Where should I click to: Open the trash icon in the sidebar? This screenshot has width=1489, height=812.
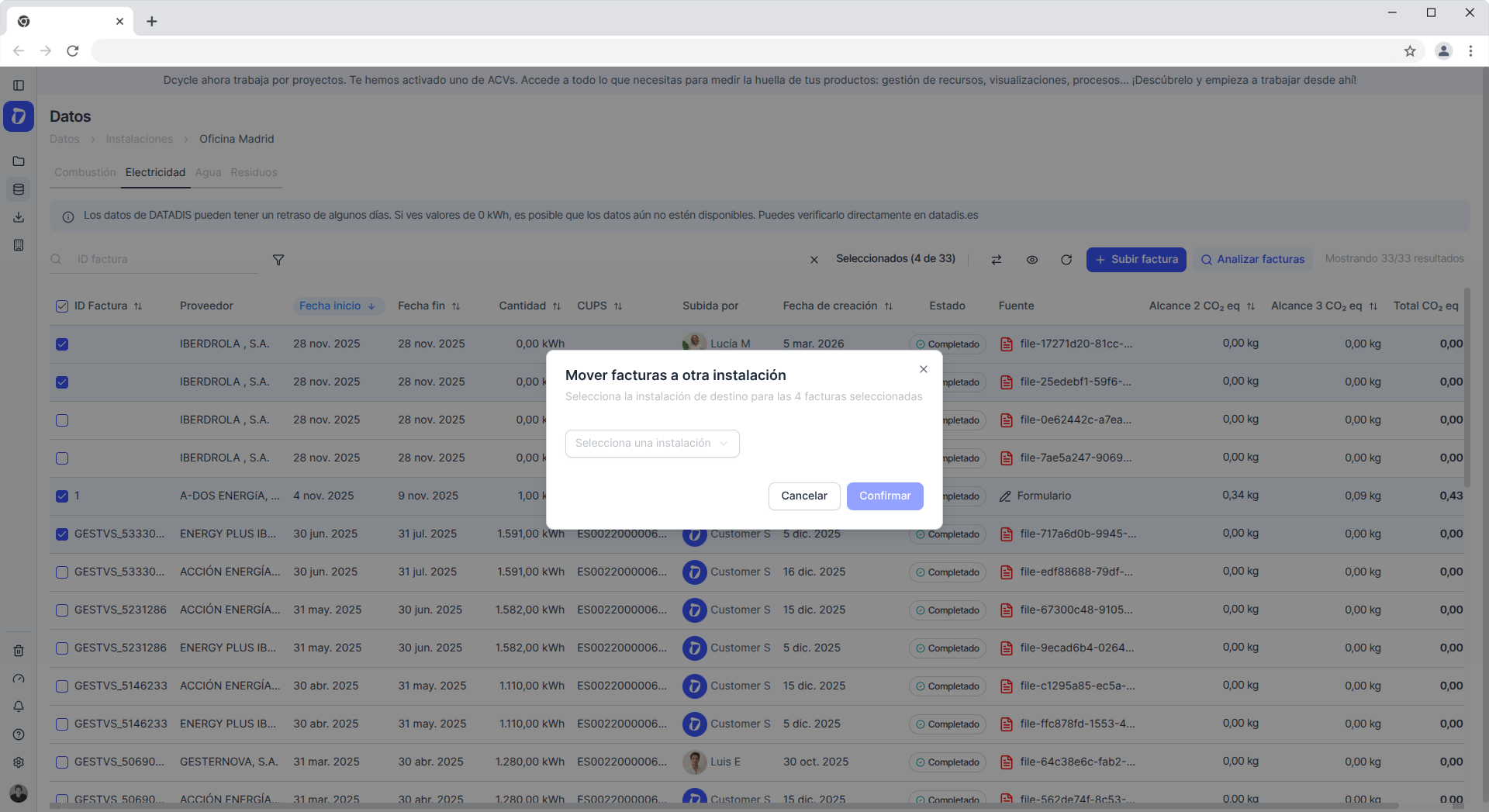coord(19,651)
